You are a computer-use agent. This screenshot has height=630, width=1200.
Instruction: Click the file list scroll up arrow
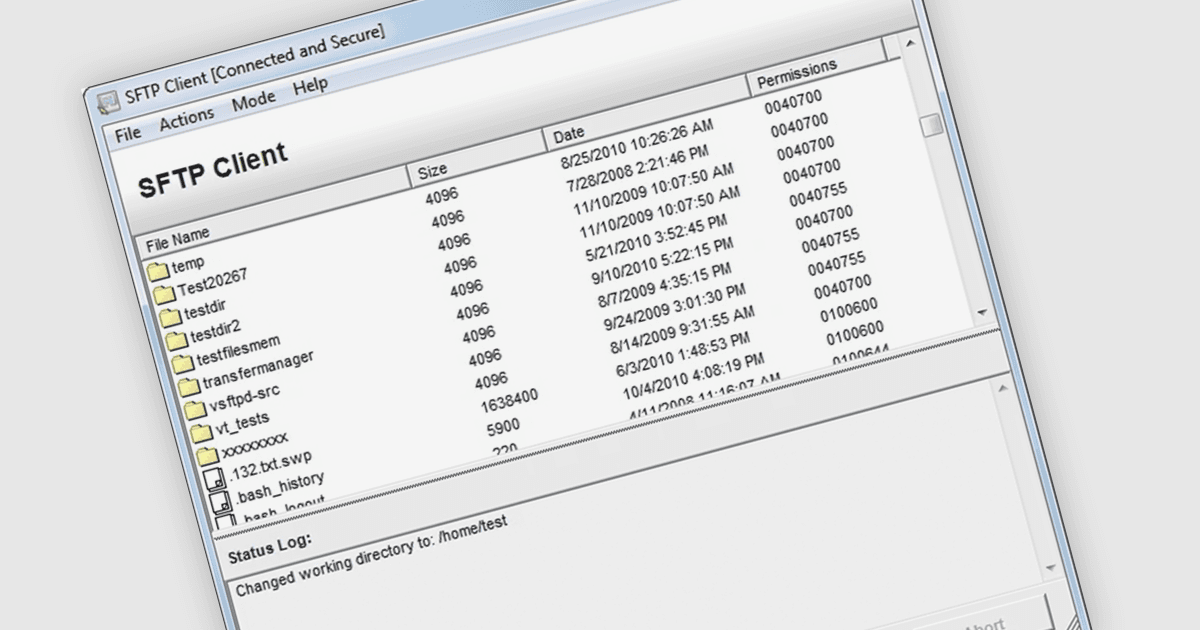(910, 43)
